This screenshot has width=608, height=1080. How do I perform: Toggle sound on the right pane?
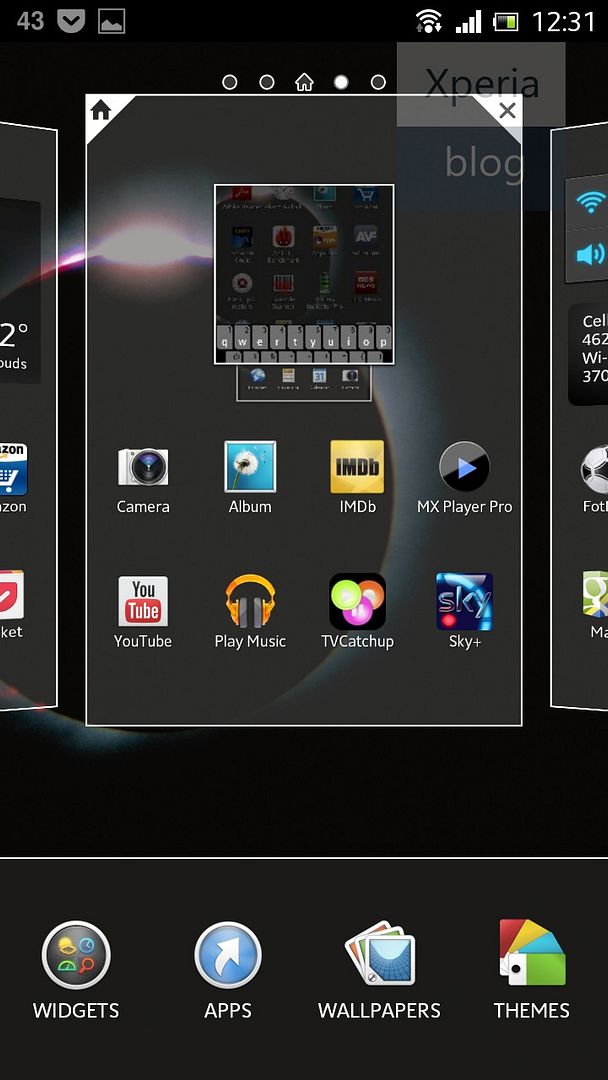pyautogui.click(x=589, y=255)
